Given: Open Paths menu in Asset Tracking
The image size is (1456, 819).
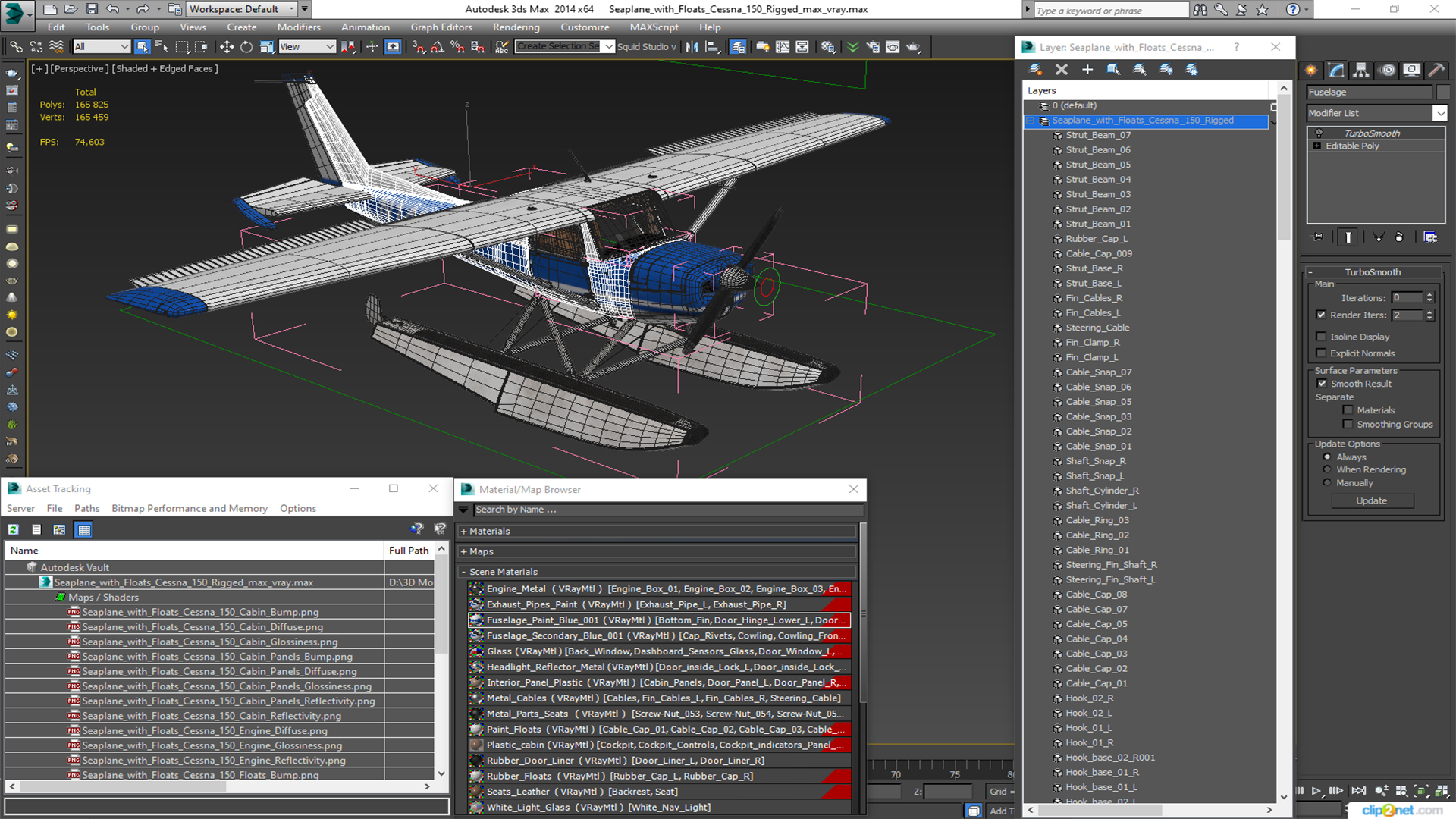Looking at the screenshot, I should tap(87, 509).
